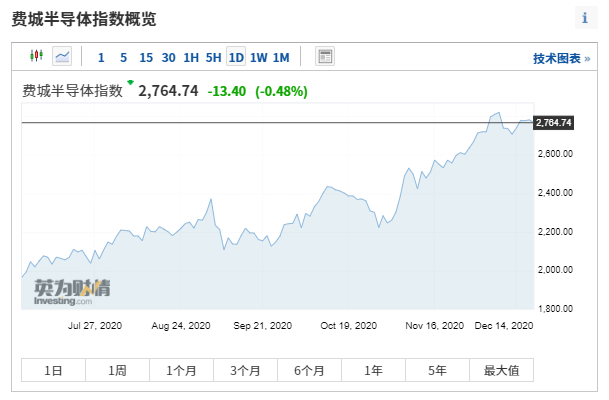This screenshot has width=609, height=400.
Task: Click the Oct 19, 2020 axis label
Action: click(348, 325)
